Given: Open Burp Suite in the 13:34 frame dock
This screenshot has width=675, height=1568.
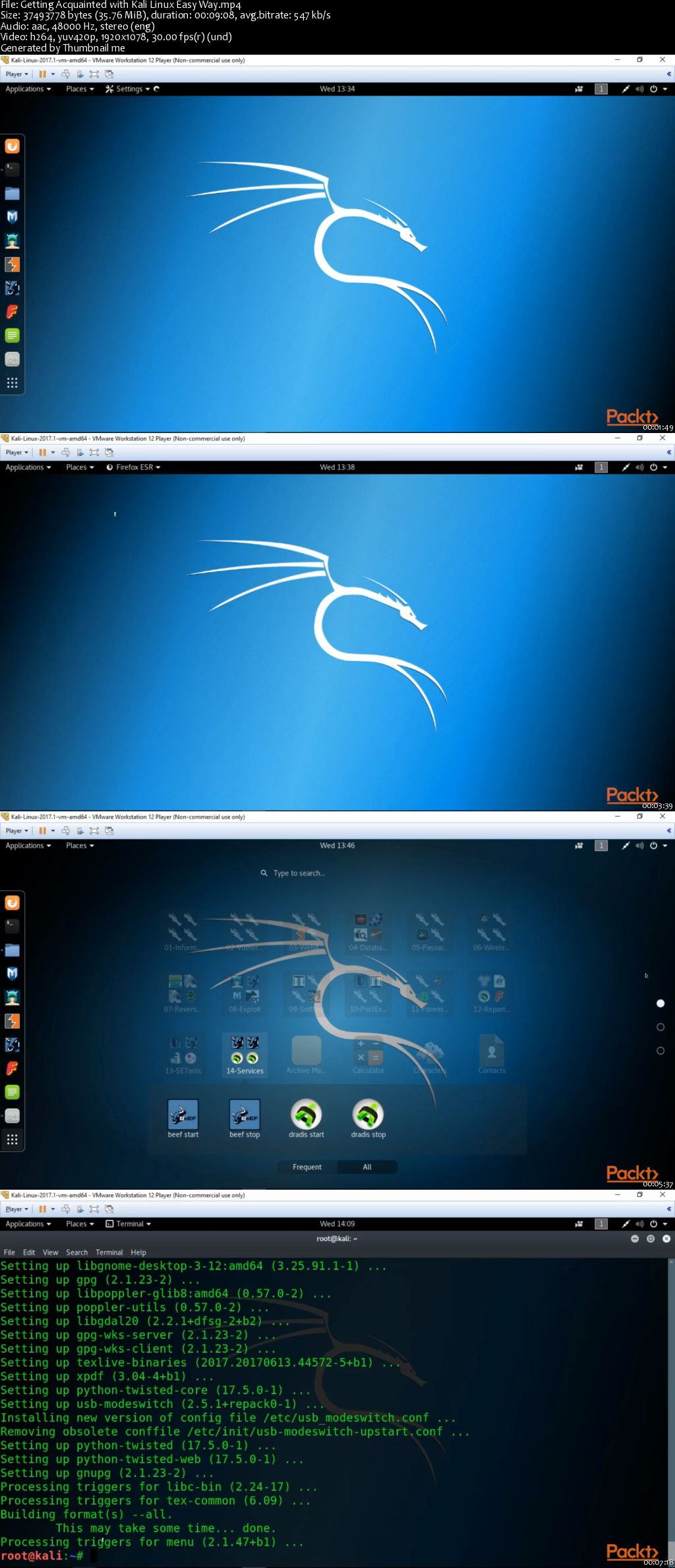Looking at the screenshot, I should (12, 264).
